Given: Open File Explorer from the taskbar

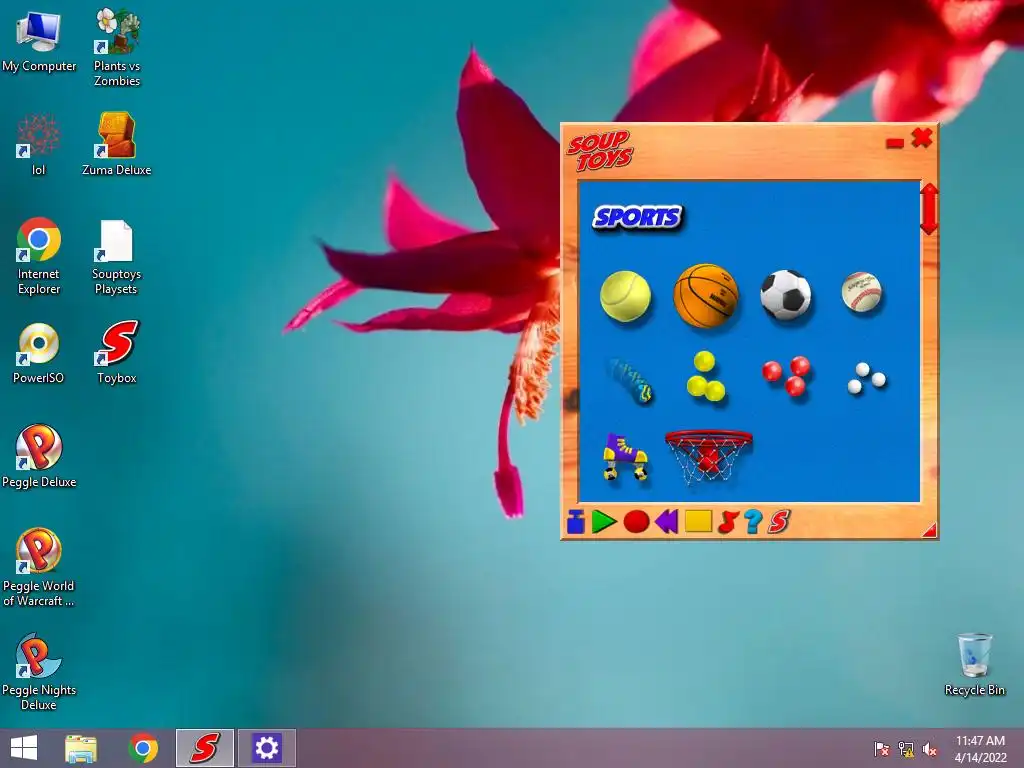Looking at the screenshot, I should click(x=81, y=748).
